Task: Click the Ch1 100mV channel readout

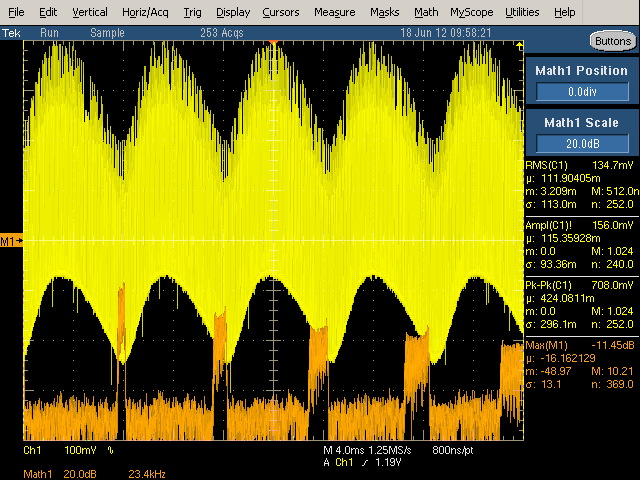Action: pos(60,451)
